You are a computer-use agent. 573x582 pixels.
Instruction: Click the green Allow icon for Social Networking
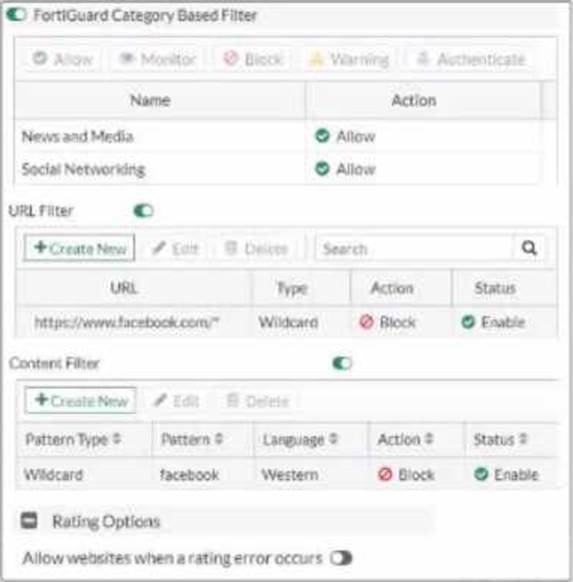pos(322,169)
